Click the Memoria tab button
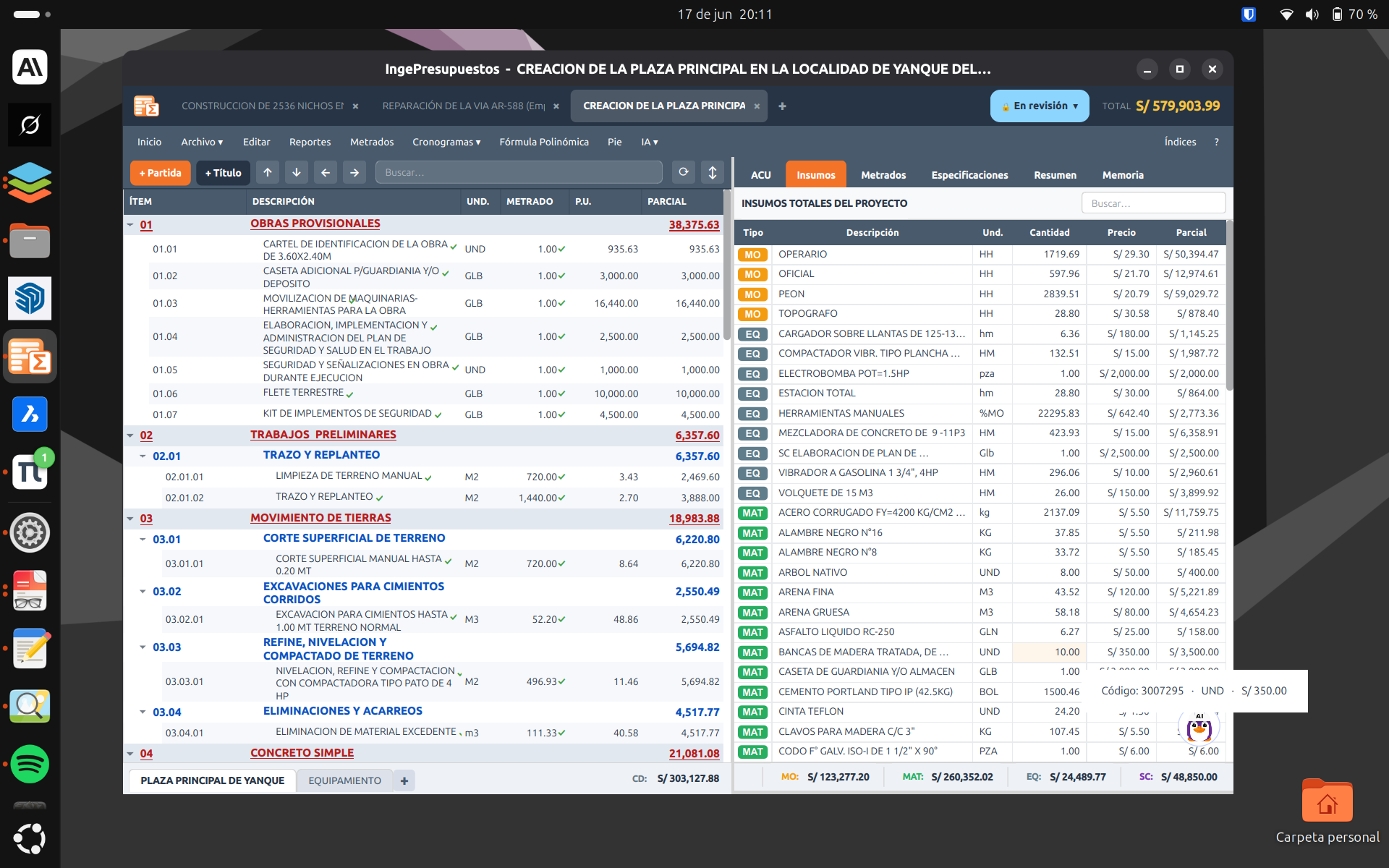This screenshot has height=868, width=1389. (1123, 175)
